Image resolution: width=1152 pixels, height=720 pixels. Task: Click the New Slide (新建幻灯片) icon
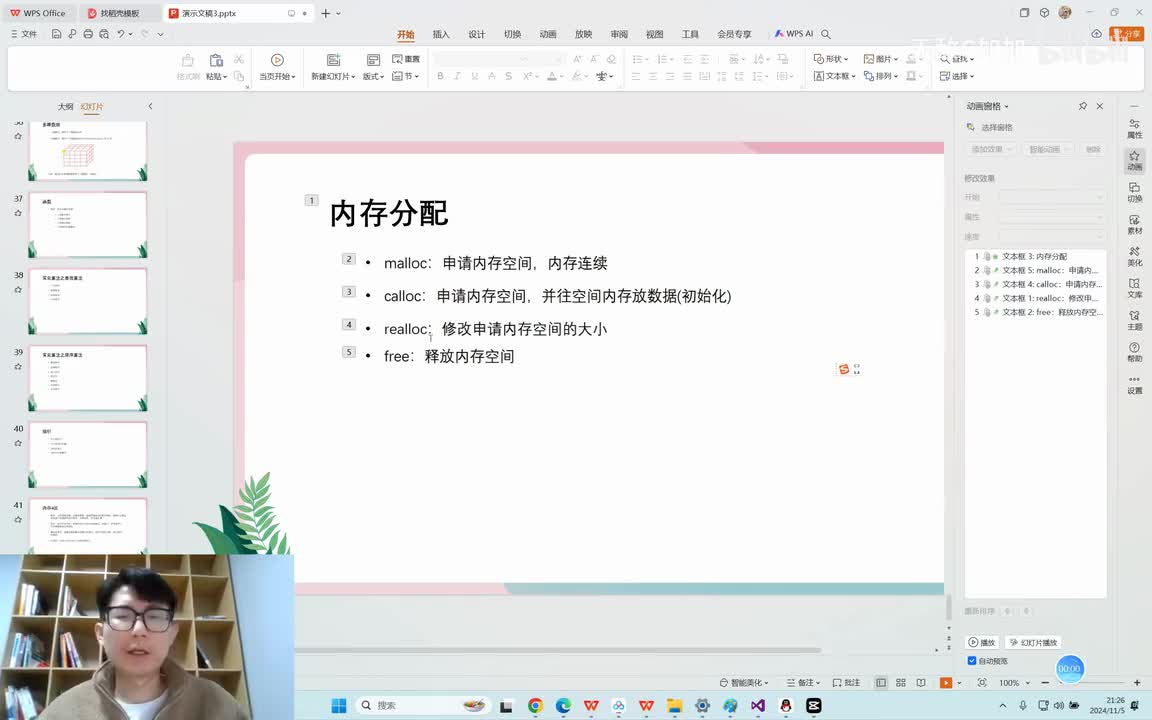pyautogui.click(x=333, y=60)
